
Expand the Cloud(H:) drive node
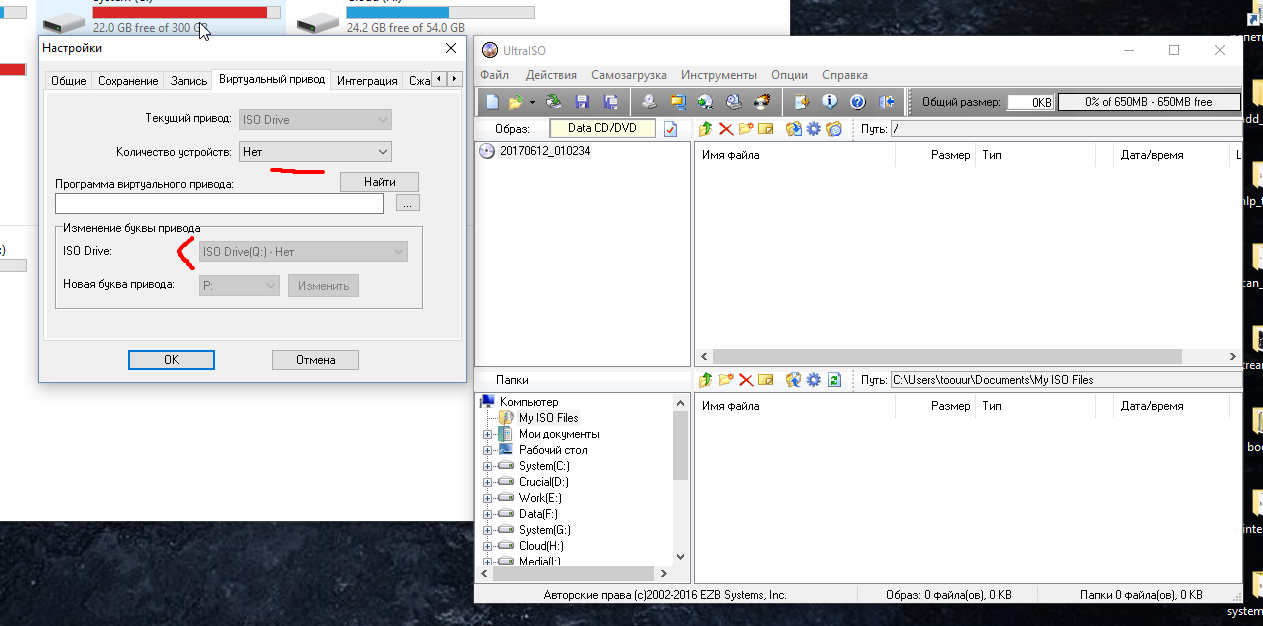488,546
